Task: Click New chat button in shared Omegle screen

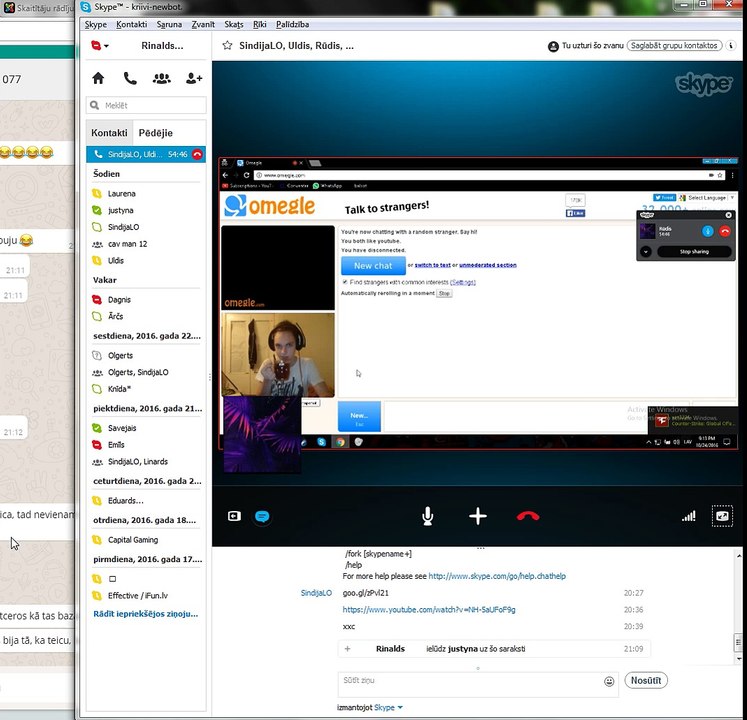Action: point(373,266)
